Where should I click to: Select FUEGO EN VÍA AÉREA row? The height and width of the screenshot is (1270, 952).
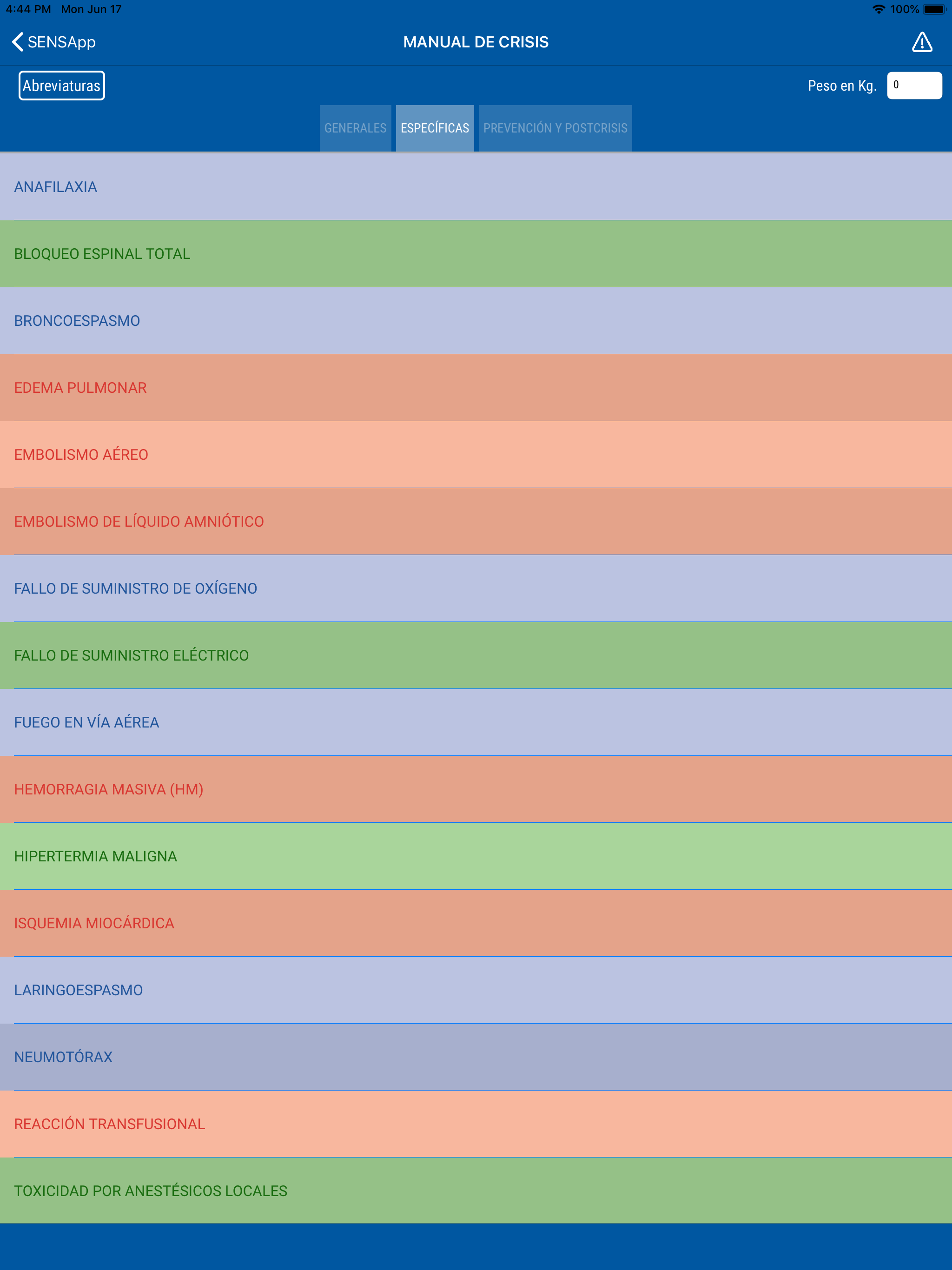click(476, 722)
